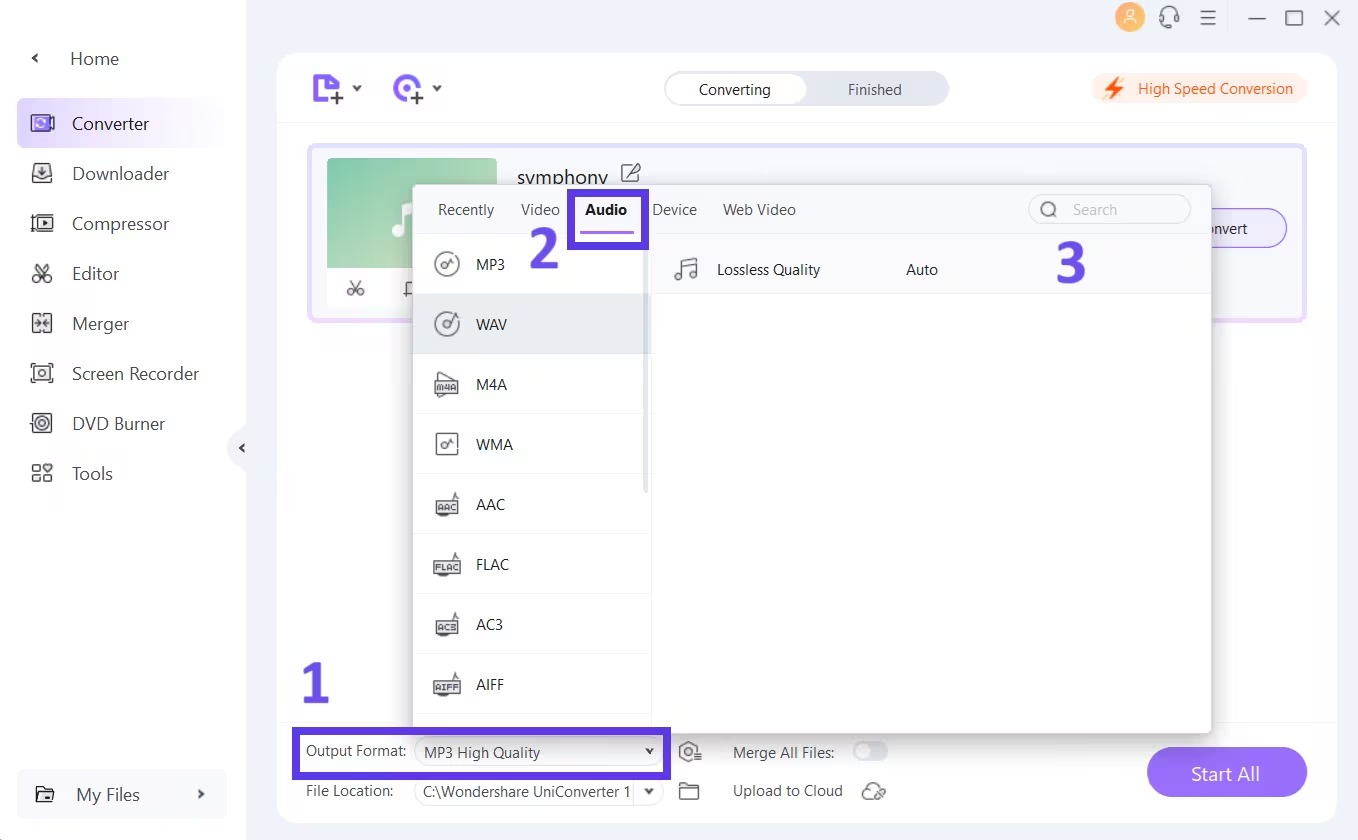Open My Files in the sidebar

pos(121,794)
